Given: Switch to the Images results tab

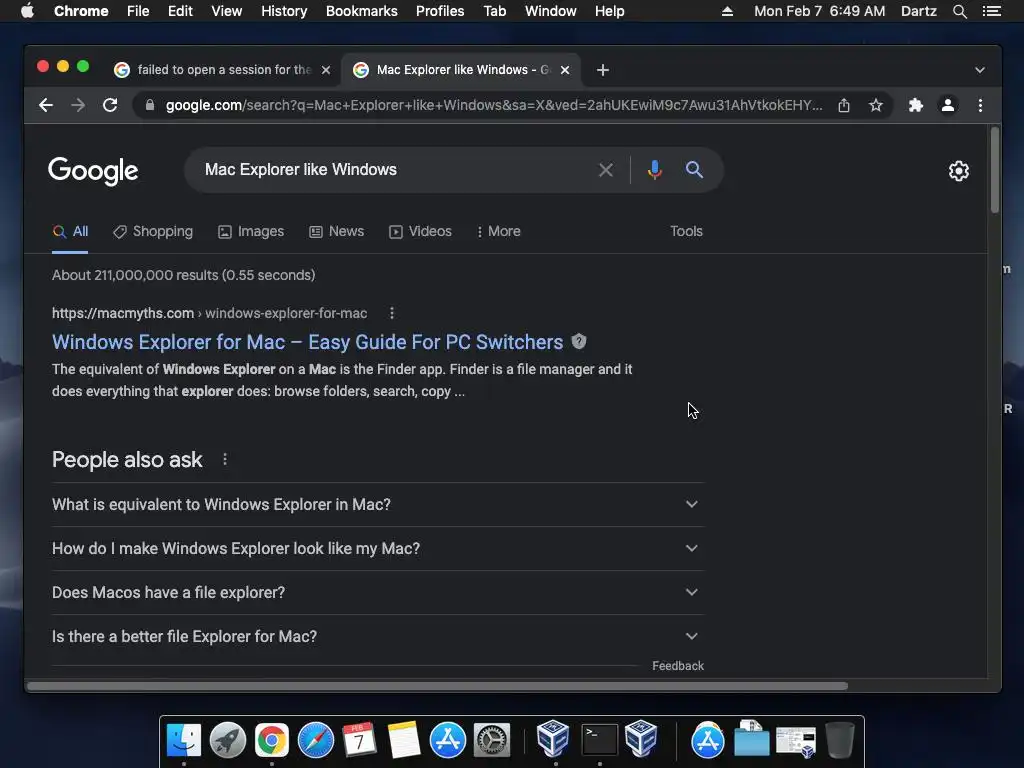Looking at the screenshot, I should coord(251,231).
